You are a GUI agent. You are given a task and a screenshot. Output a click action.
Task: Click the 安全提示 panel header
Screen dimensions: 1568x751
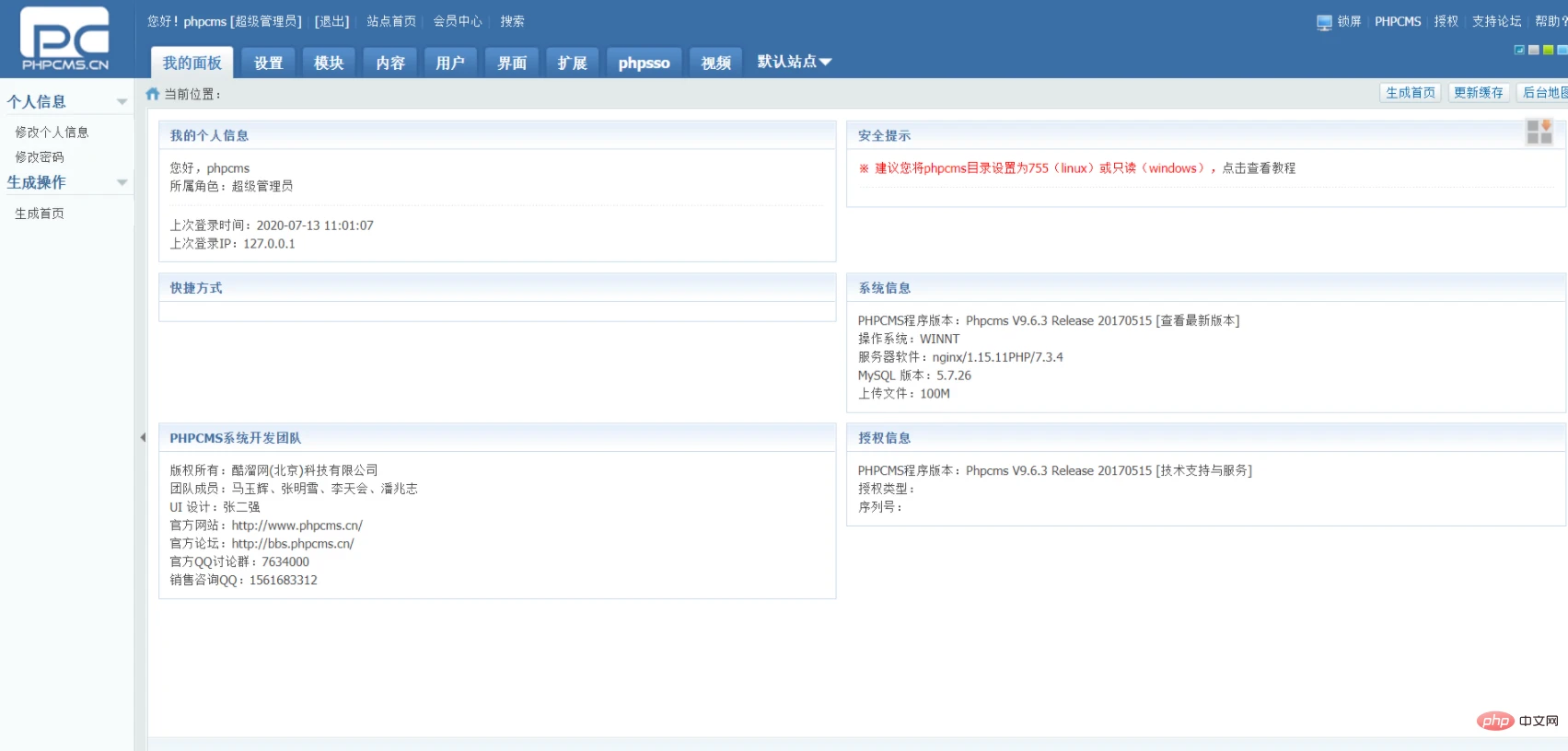coord(1206,135)
